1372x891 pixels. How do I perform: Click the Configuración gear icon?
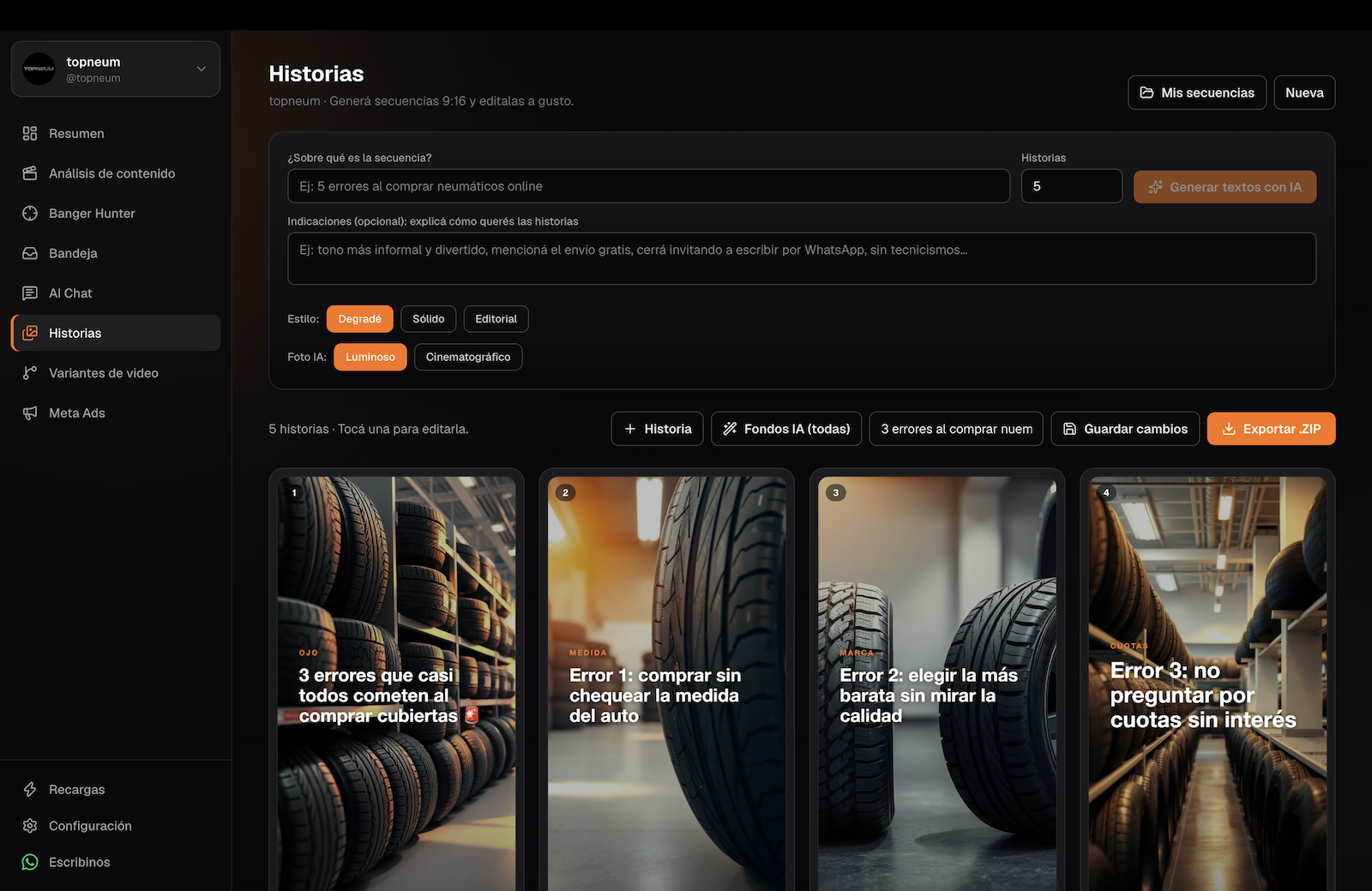30,826
